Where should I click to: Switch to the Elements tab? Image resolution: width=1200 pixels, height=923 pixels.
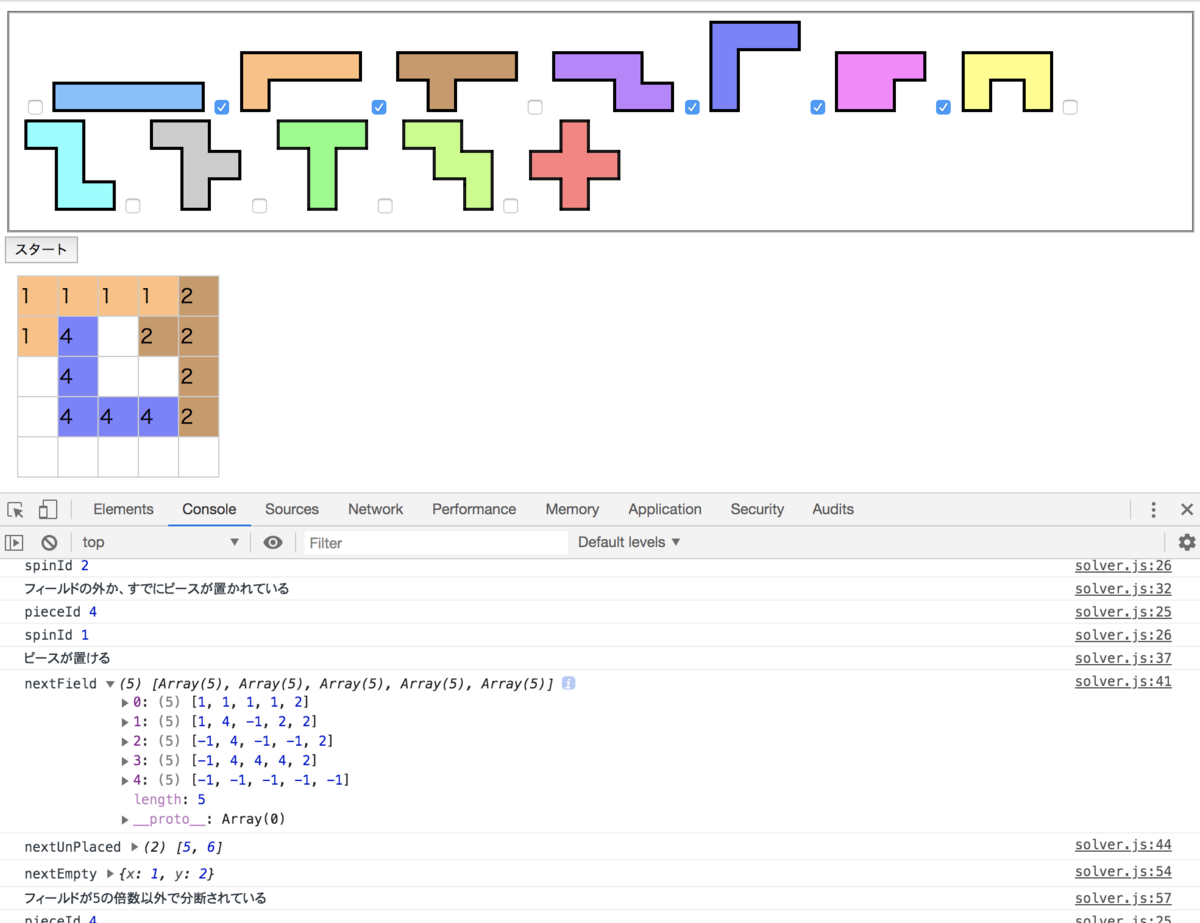[x=123, y=509]
